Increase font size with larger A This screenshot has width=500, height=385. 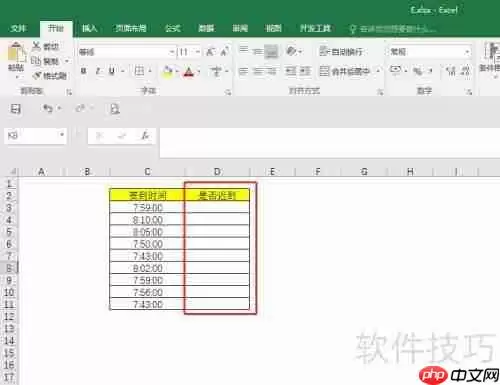[210, 52]
